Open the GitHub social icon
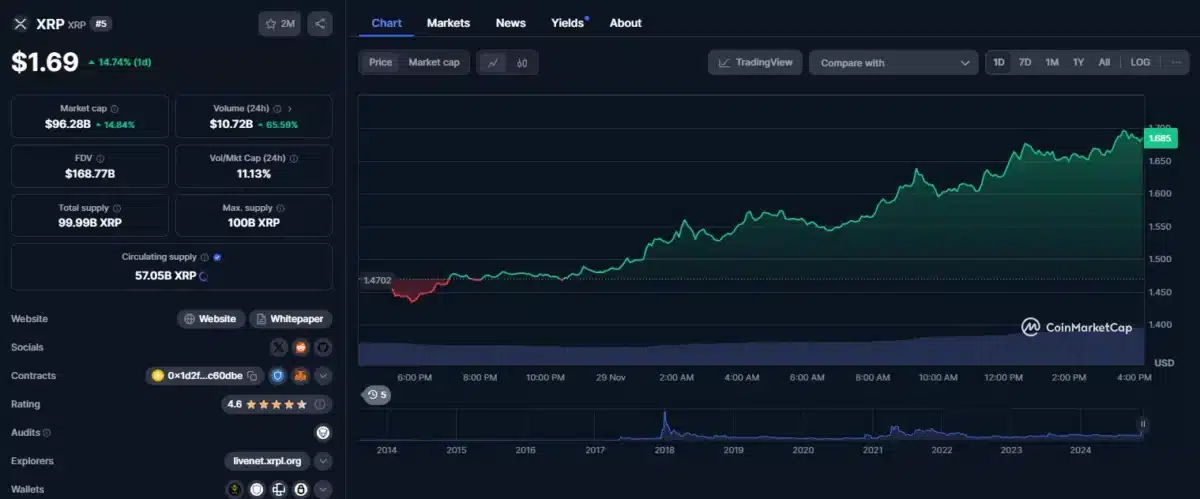This screenshot has height=499, width=1200. (x=322, y=347)
